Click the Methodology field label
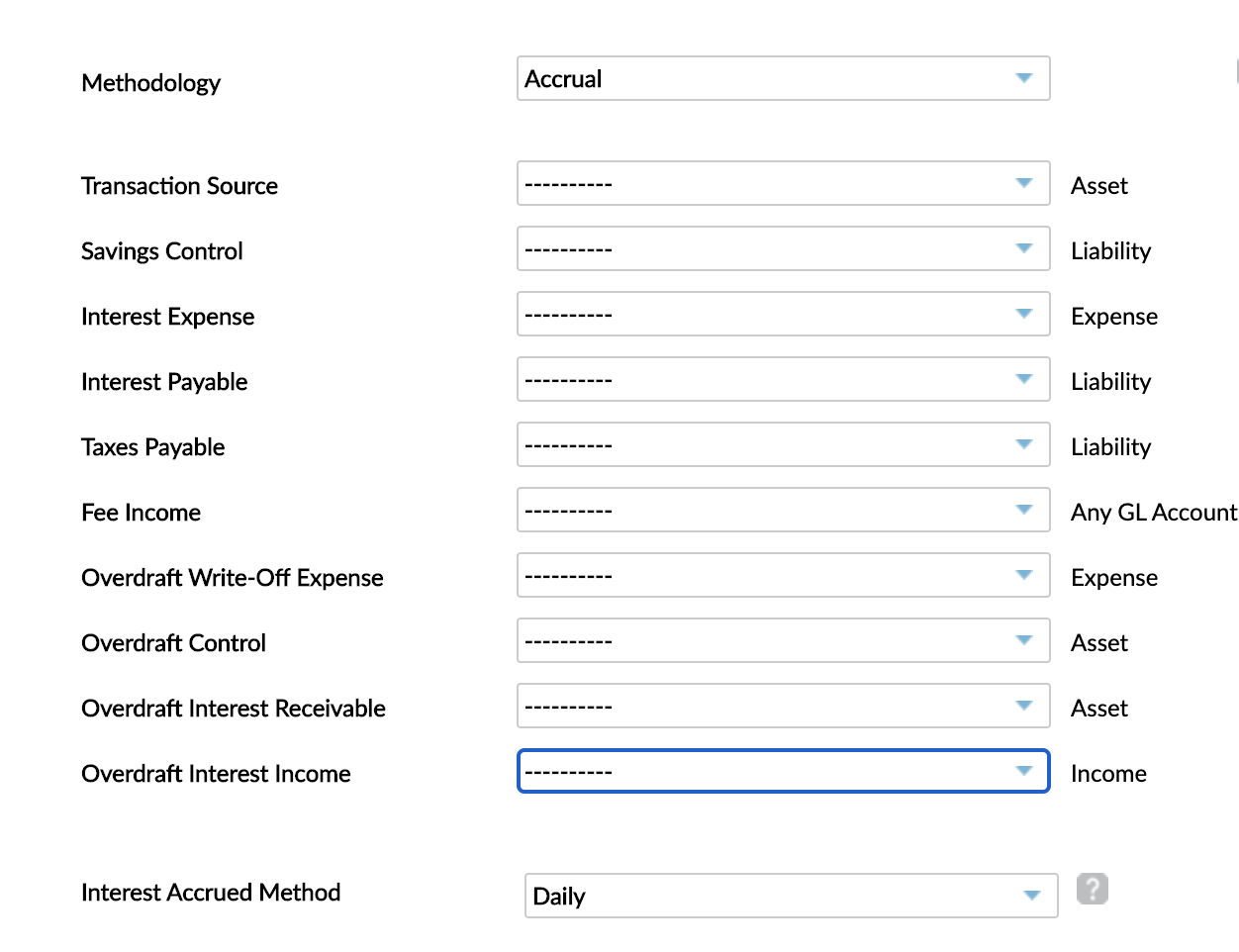The image size is (1239, 952). pos(150,83)
